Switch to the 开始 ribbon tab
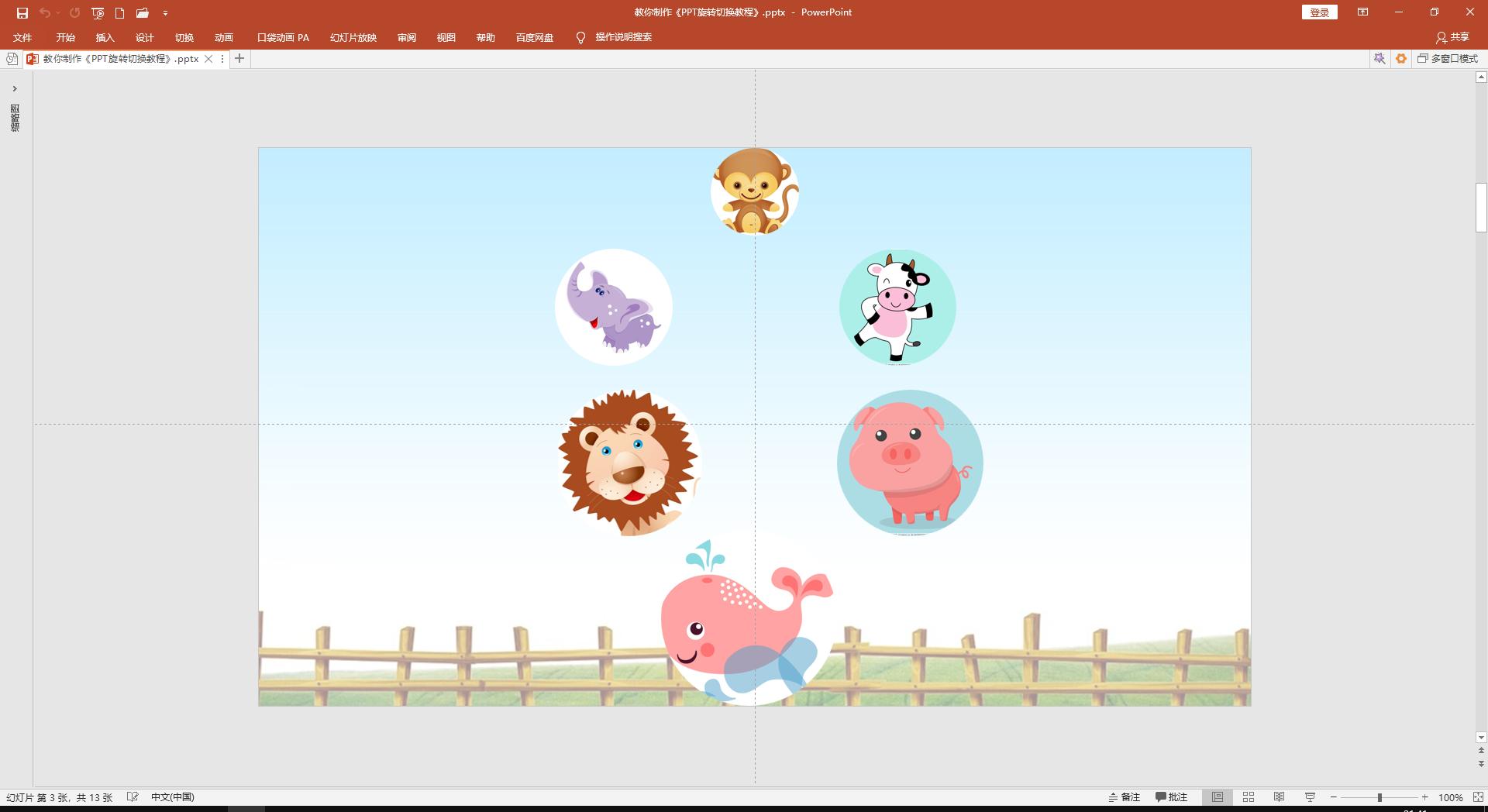The height and width of the screenshot is (812, 1488). pyautogui.click(x=65, y=37)
